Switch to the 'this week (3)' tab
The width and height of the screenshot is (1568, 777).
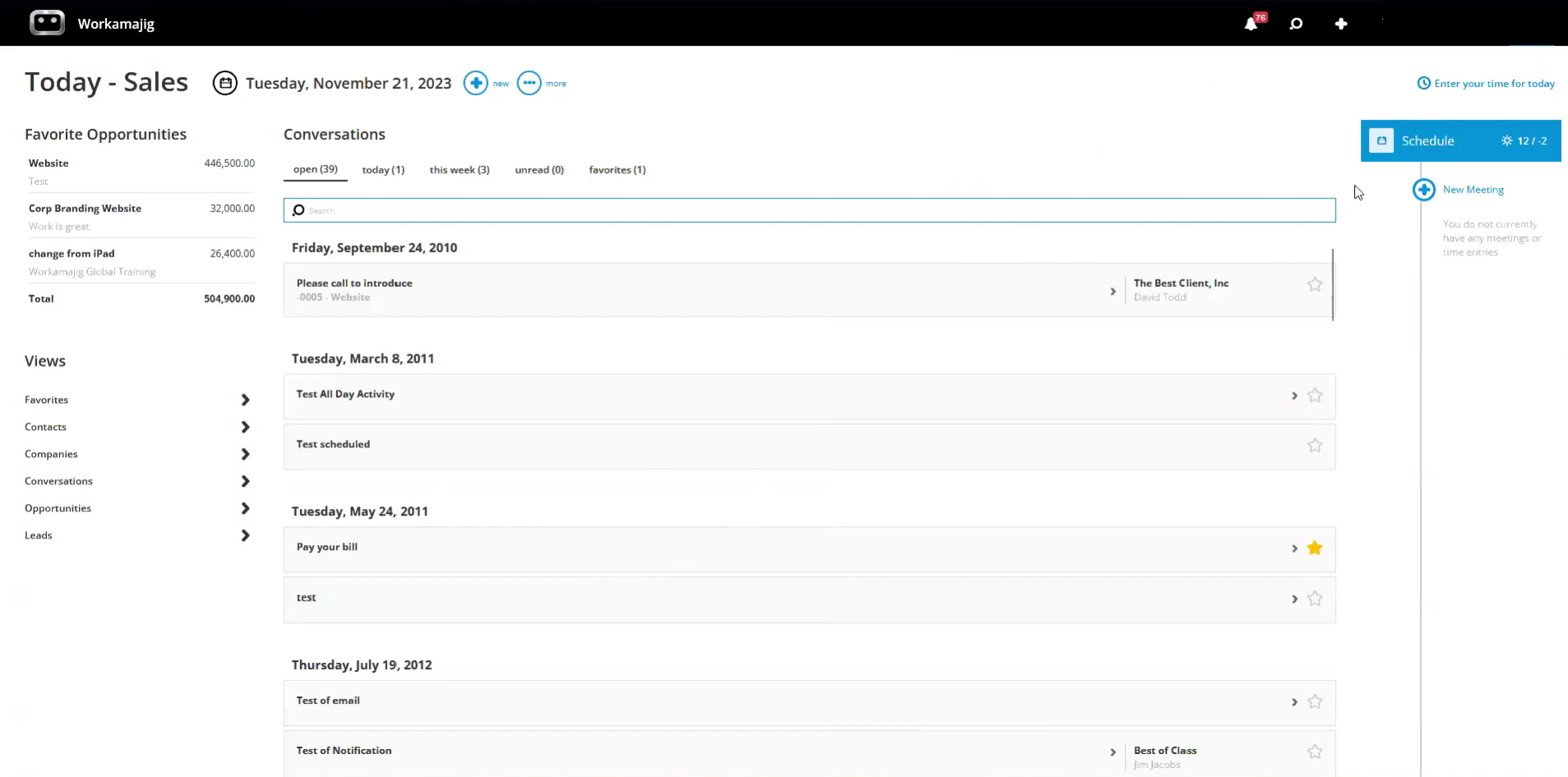(459, 170)
